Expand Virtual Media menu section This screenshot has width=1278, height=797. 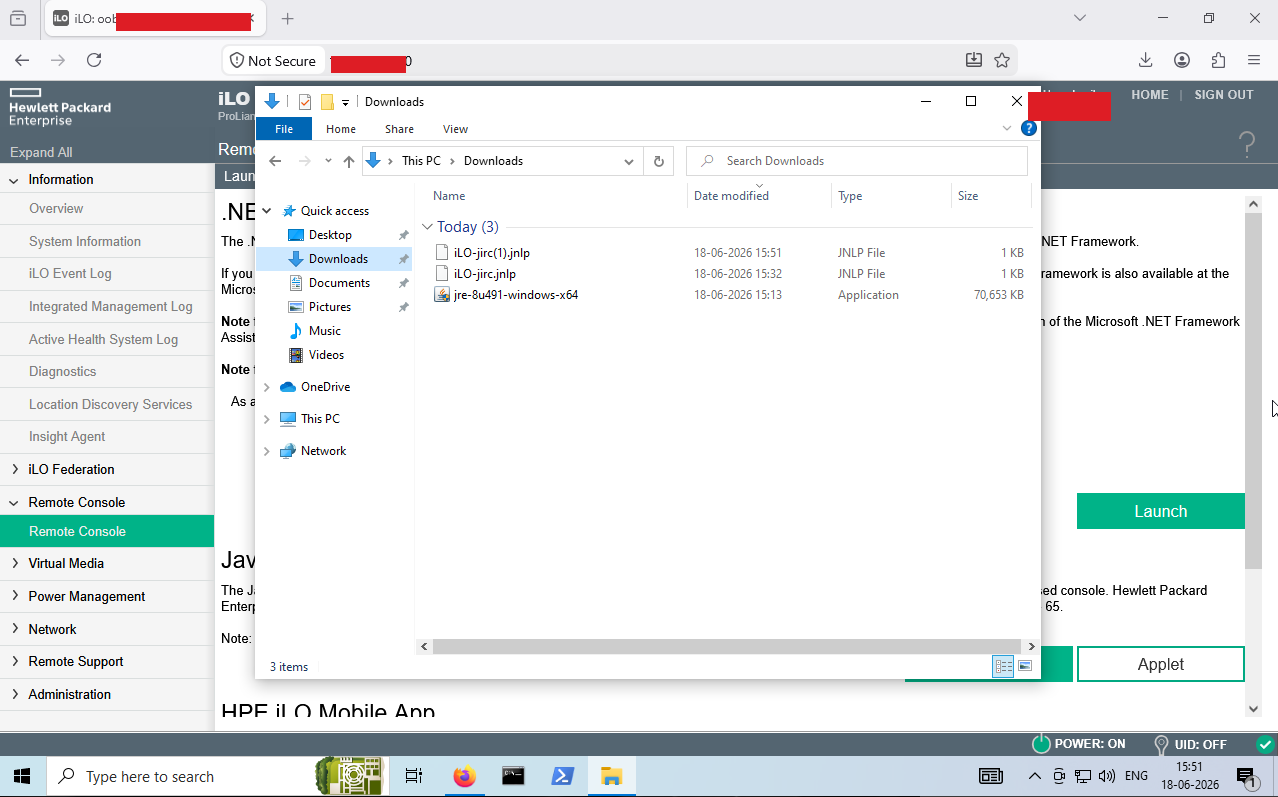14,563
